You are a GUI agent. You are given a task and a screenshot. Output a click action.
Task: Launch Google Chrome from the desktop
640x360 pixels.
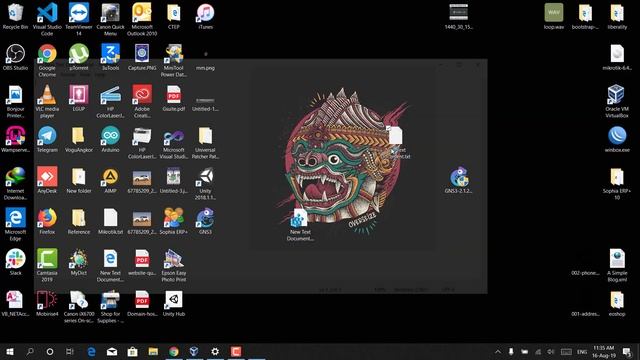coord(47,60)
